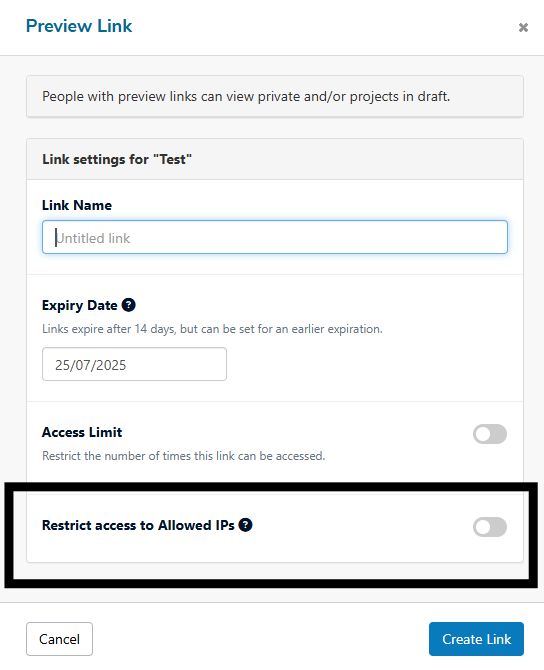Open the expiry date field 25/07/2025
Viewport: 544px width, 670px height.
tap(134, 364)
